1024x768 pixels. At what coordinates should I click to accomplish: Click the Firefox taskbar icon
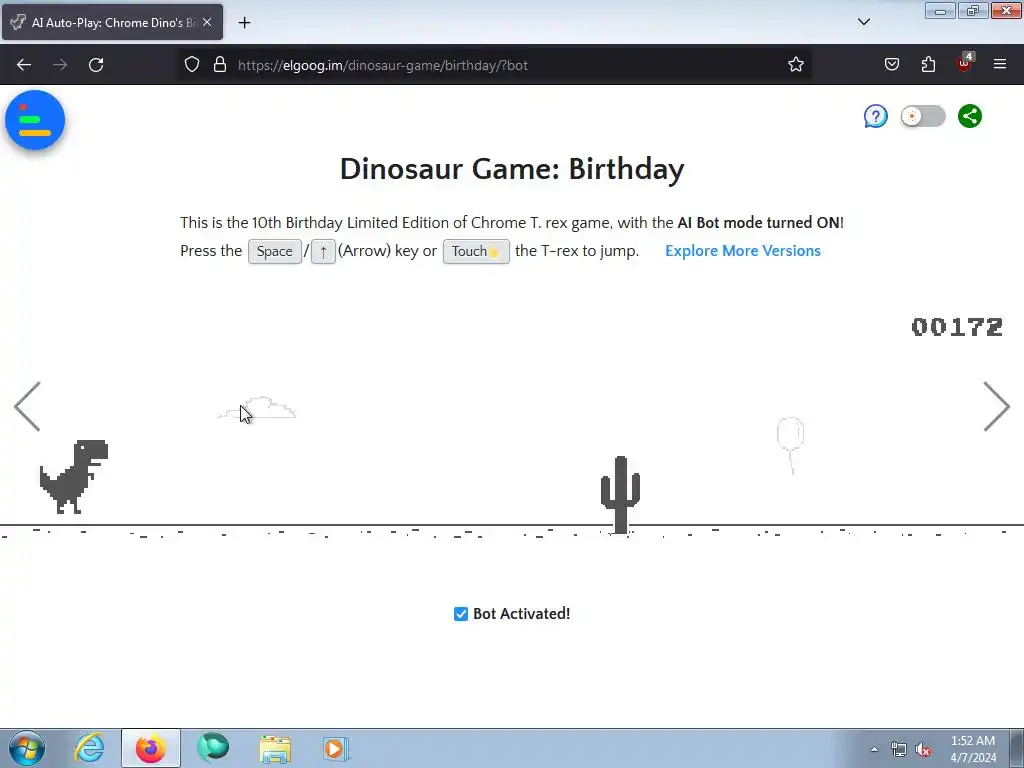[x=150, y=748]
